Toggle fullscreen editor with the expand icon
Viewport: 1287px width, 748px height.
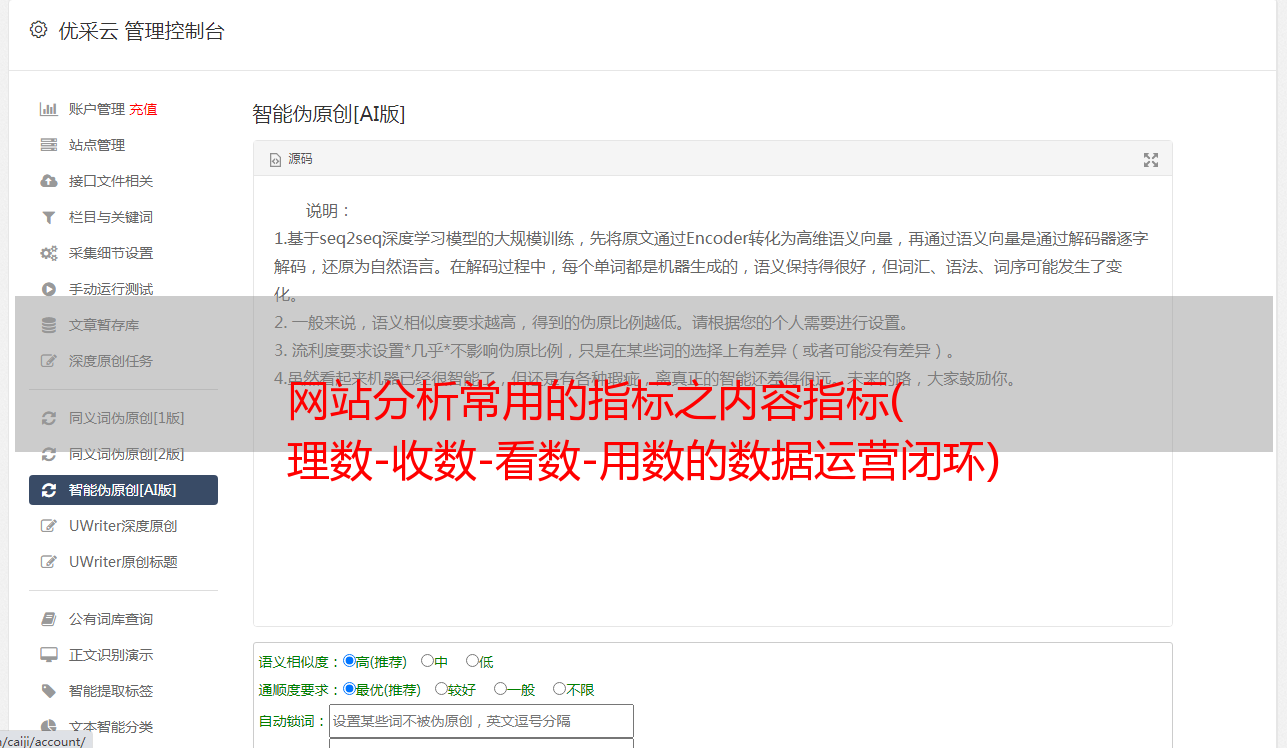1151,160
